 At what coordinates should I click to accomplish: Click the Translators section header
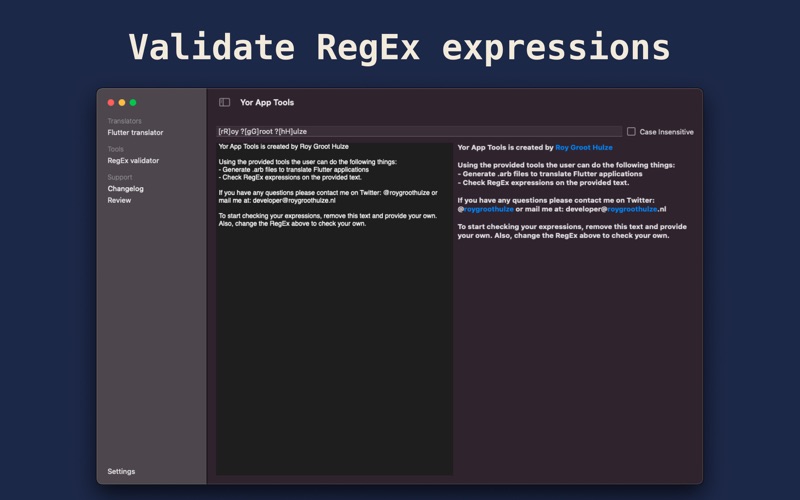(x=125, y=121)
